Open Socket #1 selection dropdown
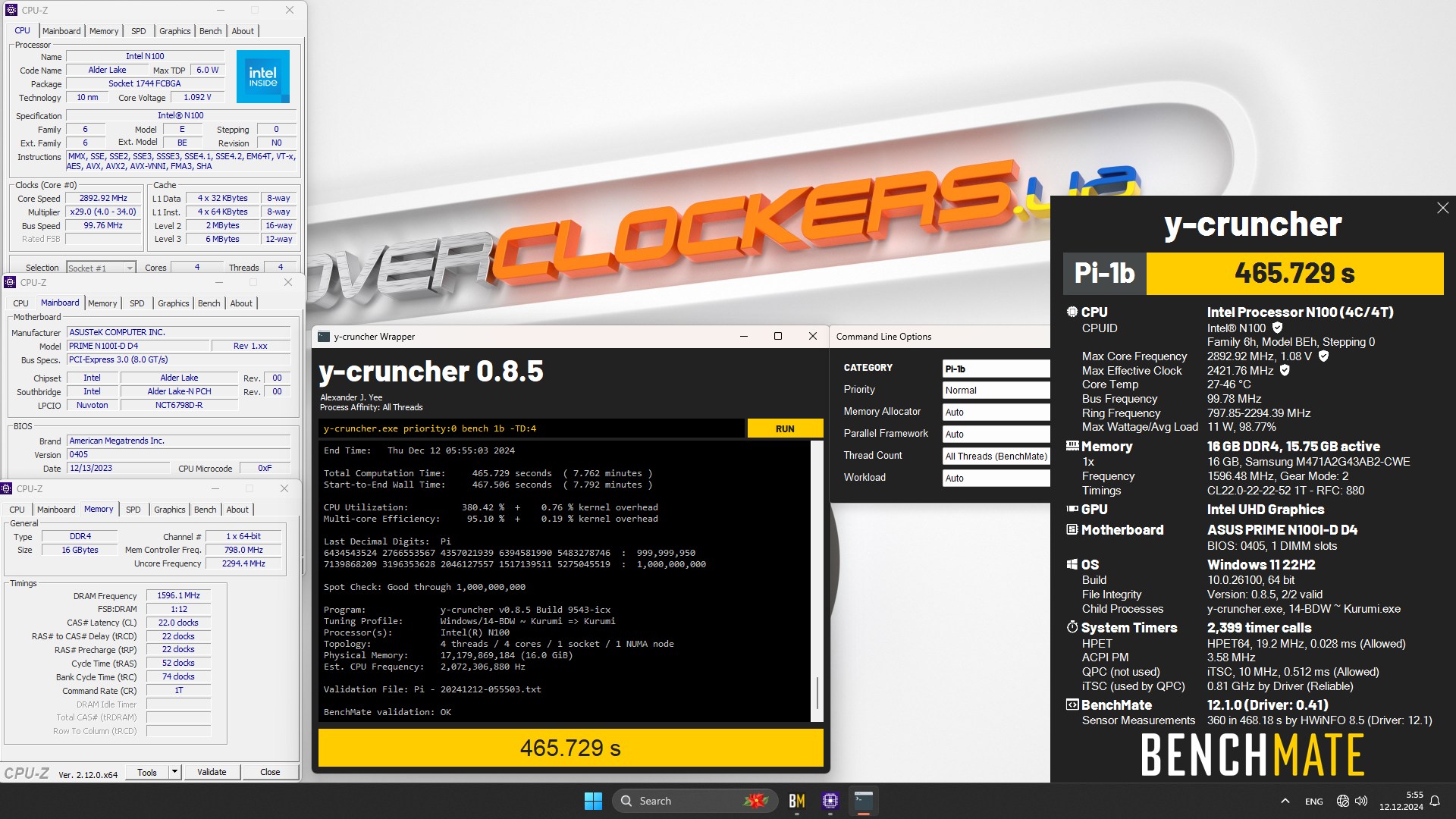The height and width of the screenshot is (819, 1456). [101, 268]
